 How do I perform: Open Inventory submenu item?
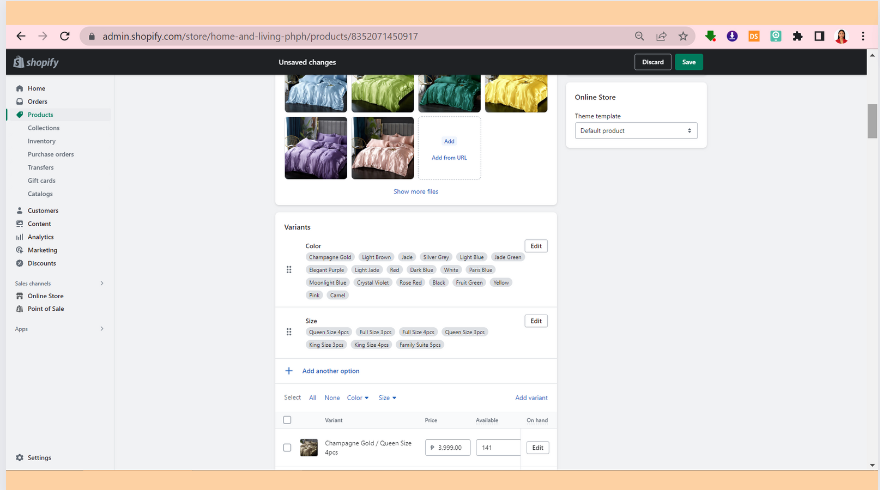point(42,141)
